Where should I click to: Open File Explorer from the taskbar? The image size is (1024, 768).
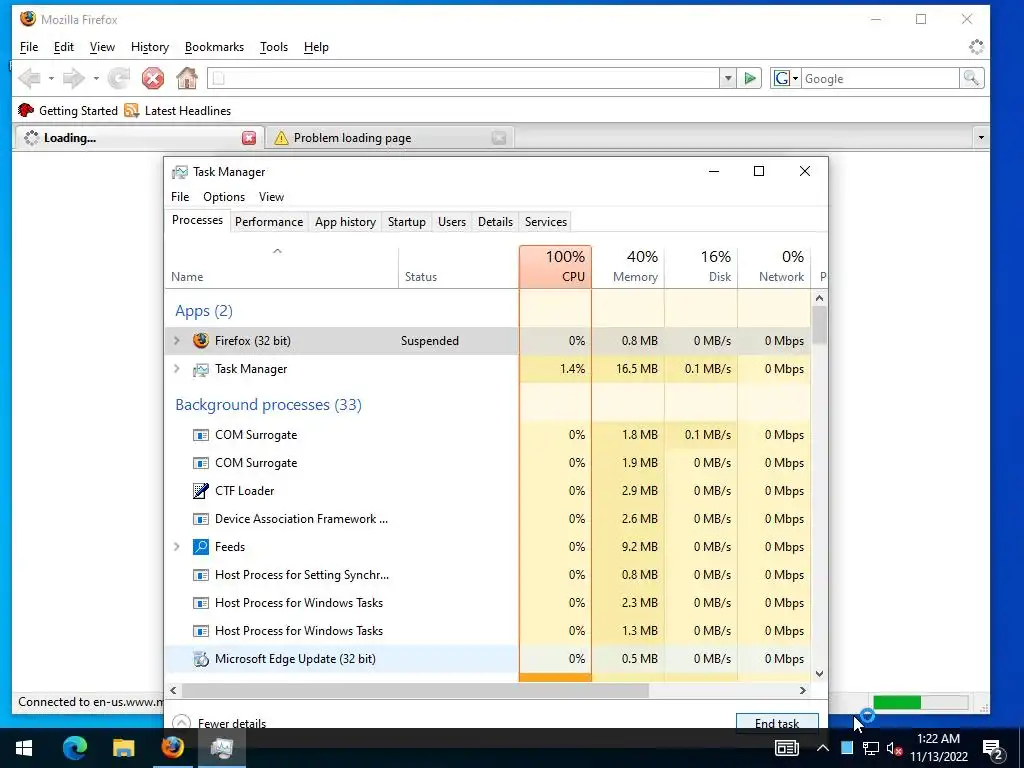pos(123,748)
